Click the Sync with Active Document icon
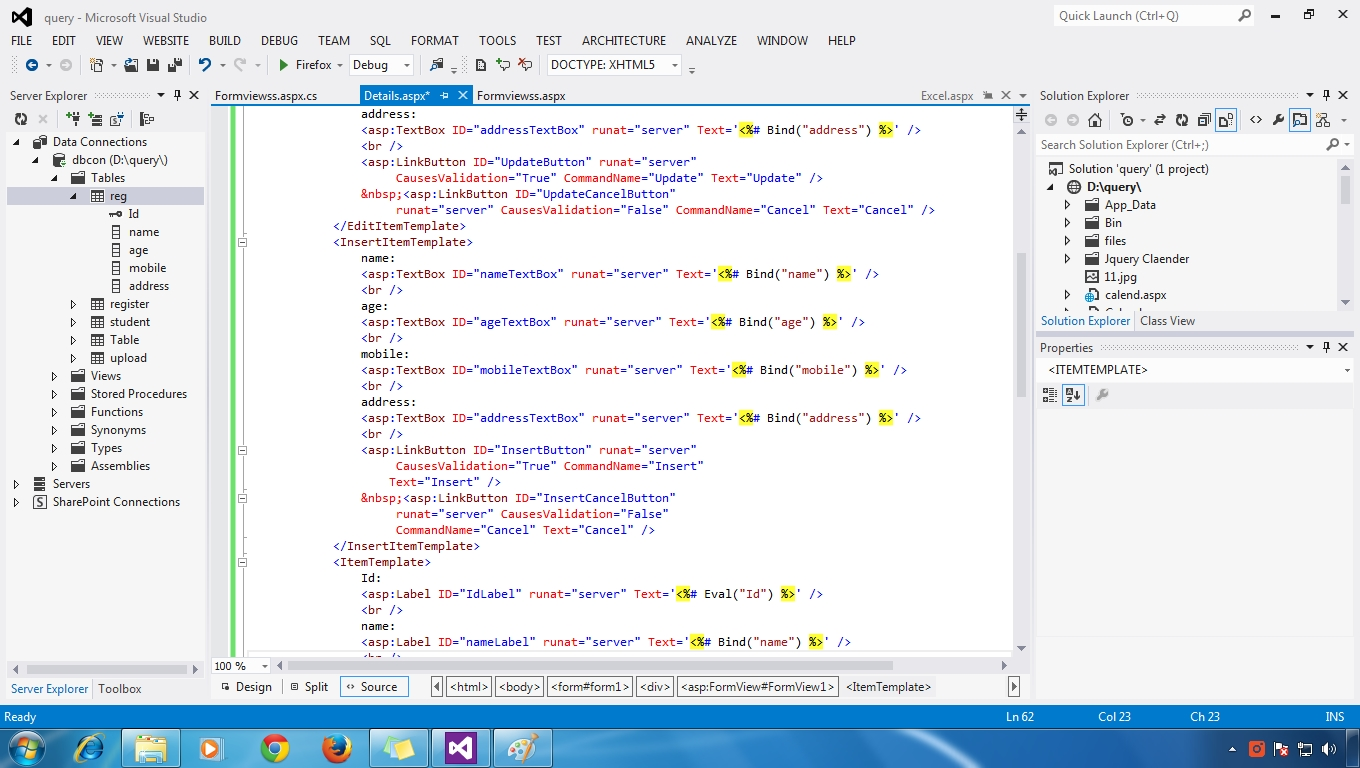Viewport: 1360px width, 768px height. coord(1159,119)
